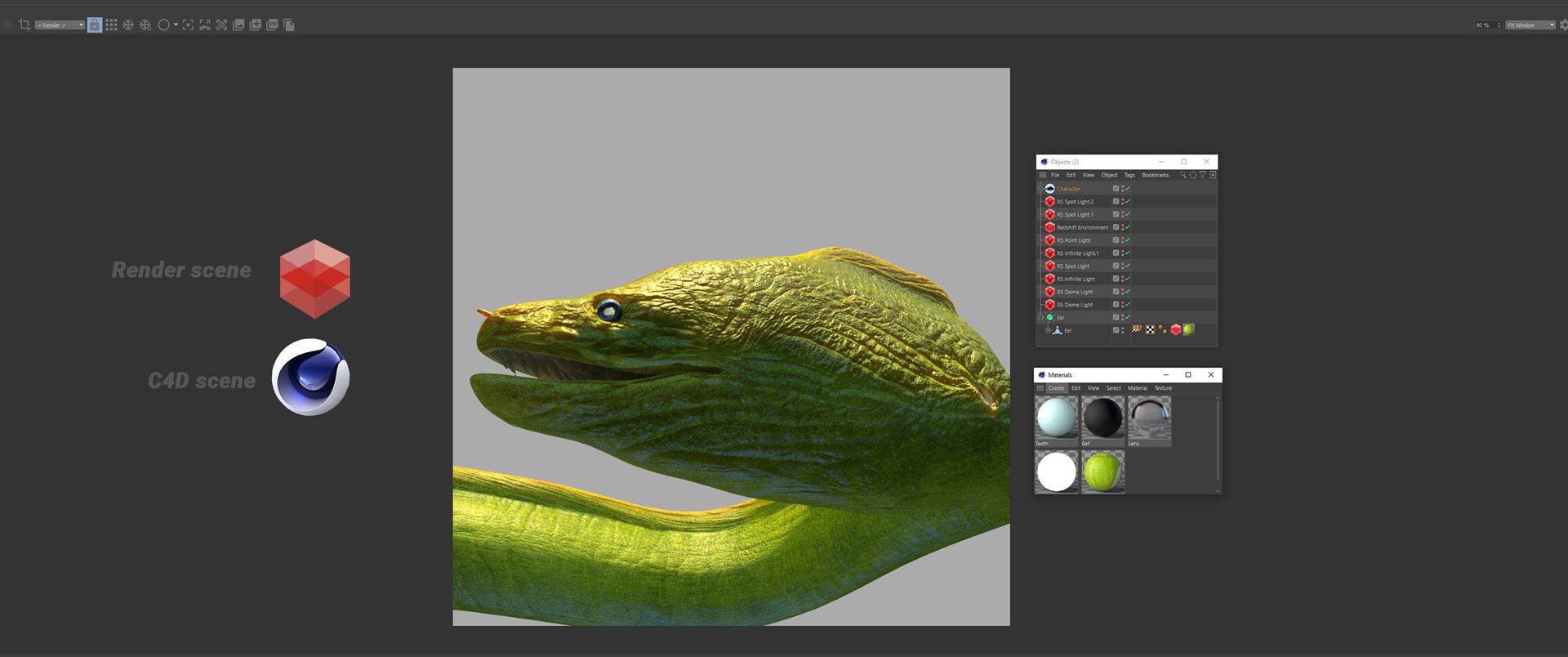Screen dimensions: 1568x657
Task: Open the Tags menu in Objects window
Action: coord(1129,175)
